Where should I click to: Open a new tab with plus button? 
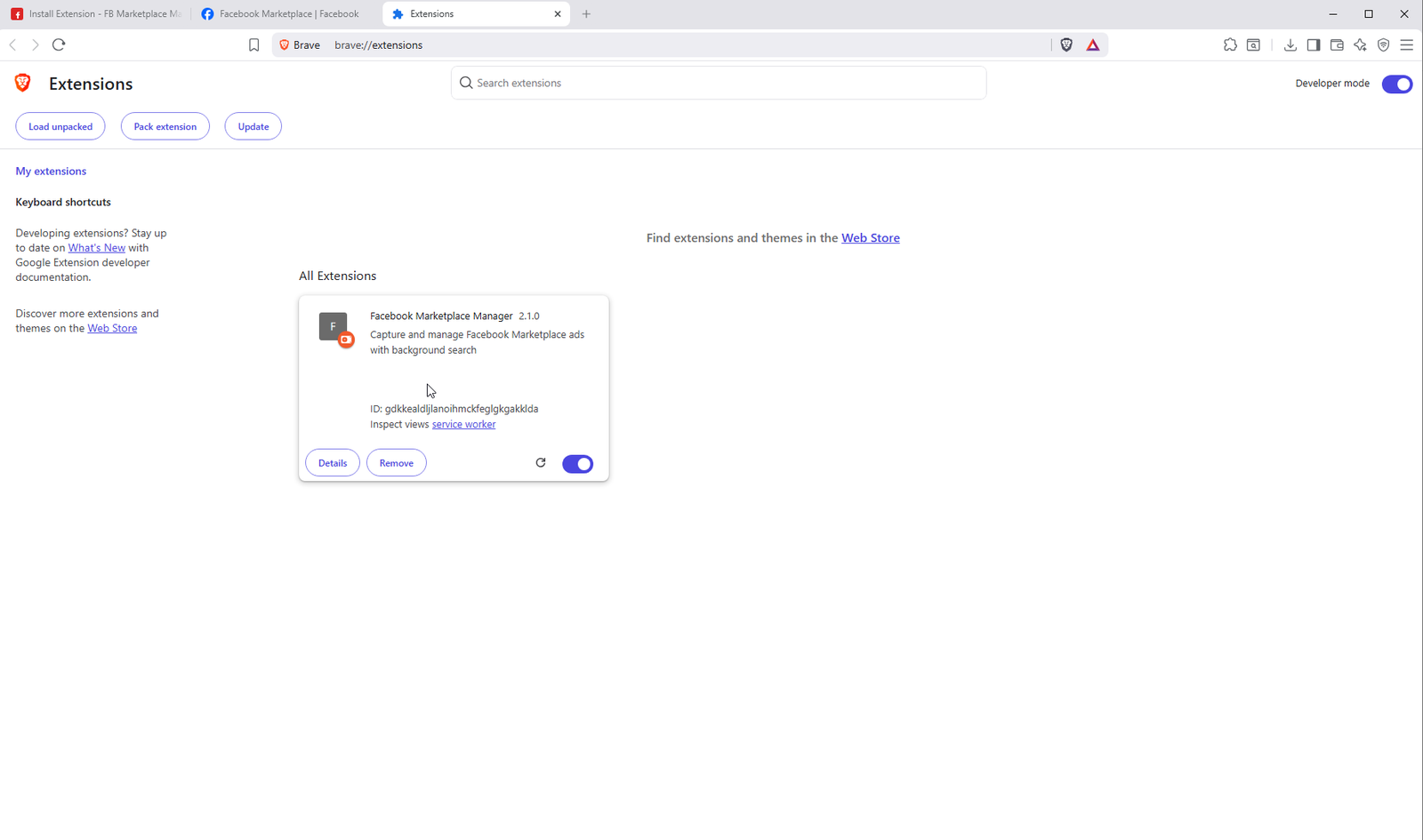tap(586, 14)
